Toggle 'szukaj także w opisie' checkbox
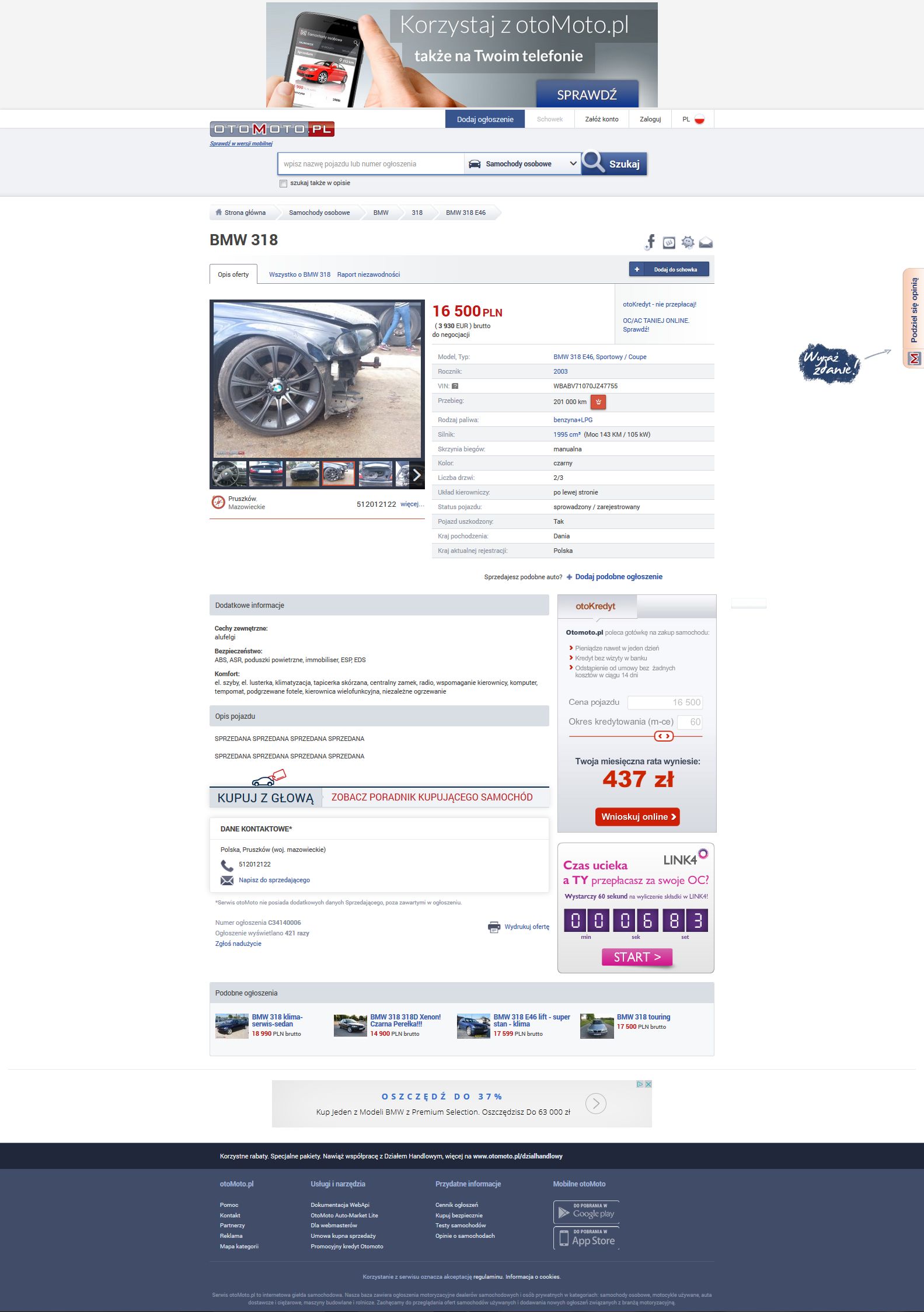 (x=284, y=183)
